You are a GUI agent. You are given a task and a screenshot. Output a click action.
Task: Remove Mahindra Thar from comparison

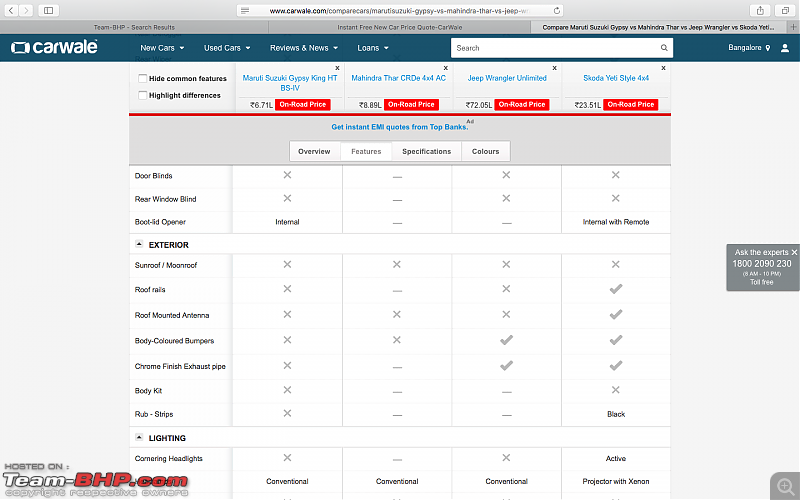[x=445, y=68]
